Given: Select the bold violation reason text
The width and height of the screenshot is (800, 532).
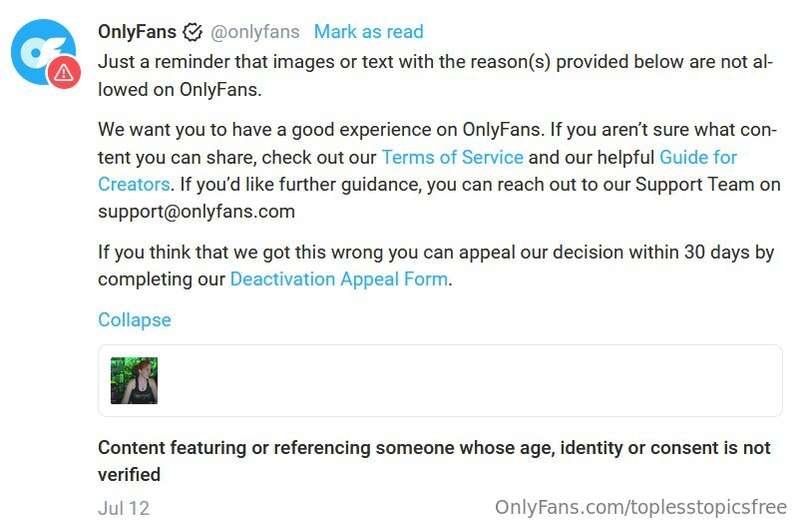Looking at the screenshot, I should 434,461.
